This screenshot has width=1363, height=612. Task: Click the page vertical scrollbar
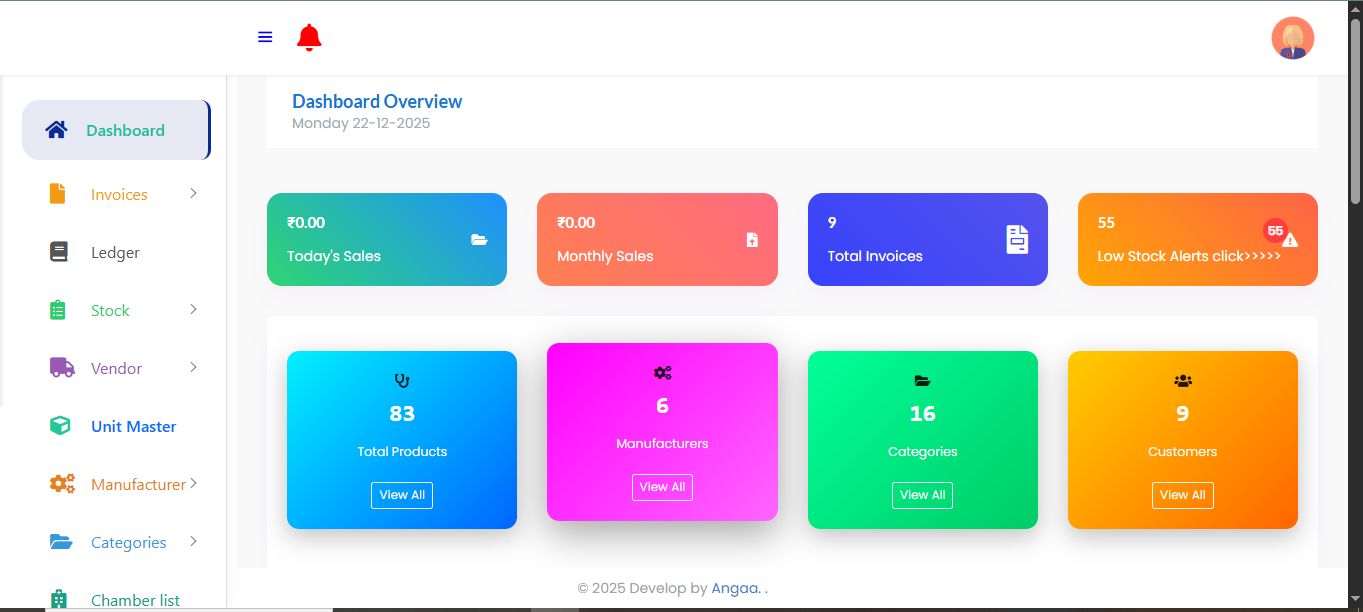click(x=1355, y=110)
